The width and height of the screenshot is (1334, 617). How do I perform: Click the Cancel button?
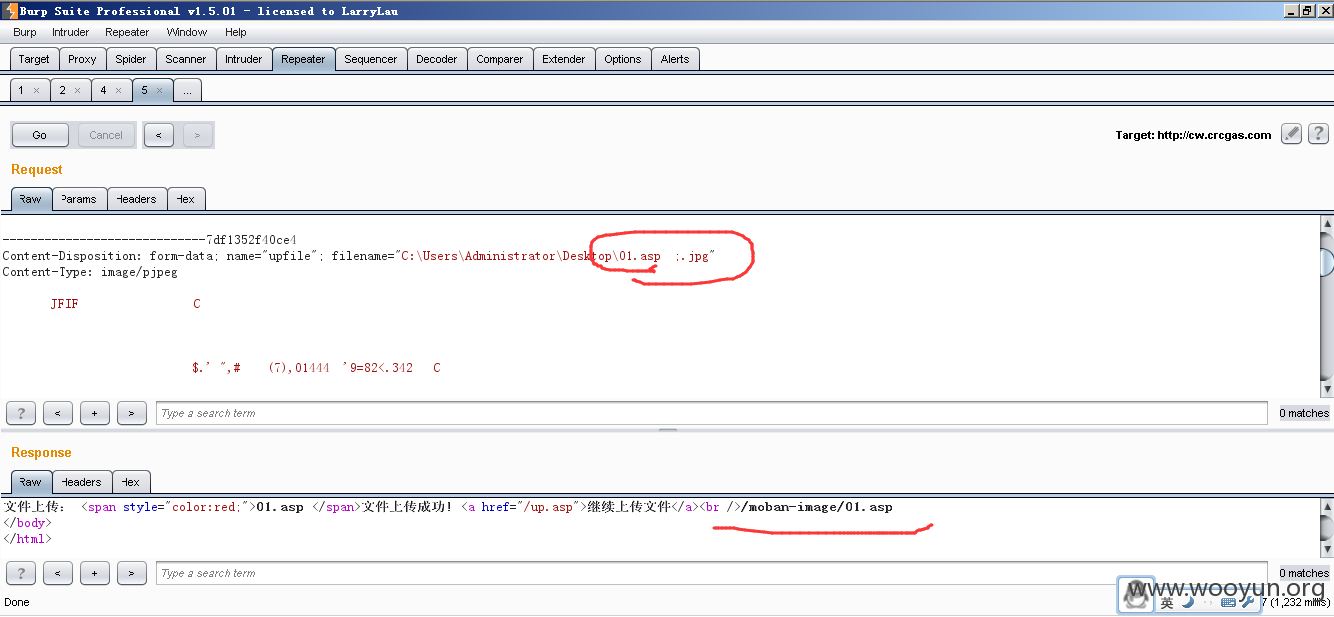tap(106, 135)
